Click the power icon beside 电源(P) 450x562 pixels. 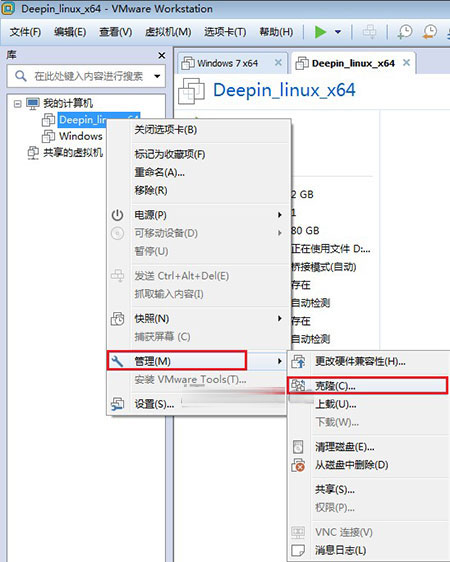coord(117,215)
